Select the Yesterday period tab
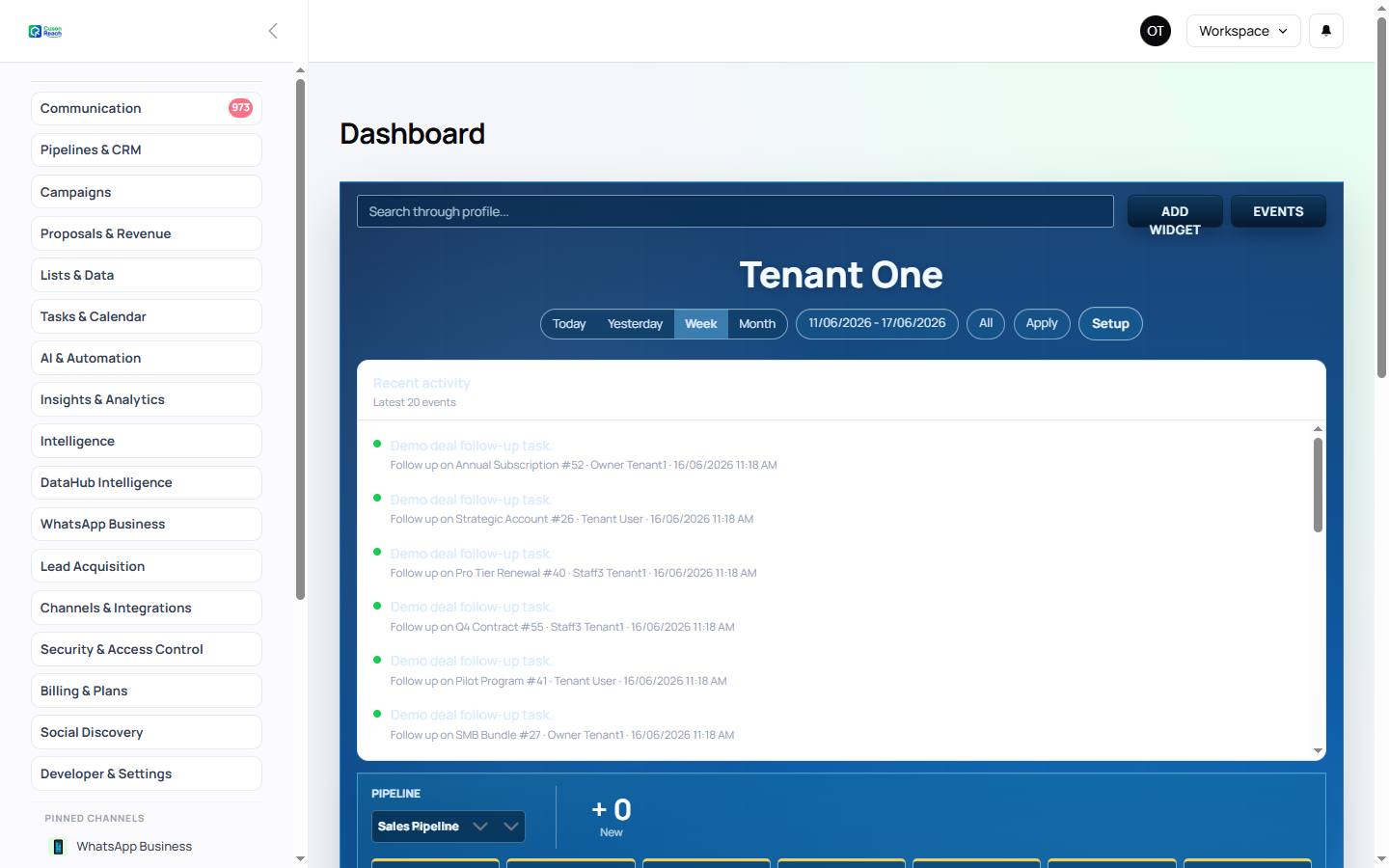The width and height of the screenshot is (1389, 868). (635, 324)
